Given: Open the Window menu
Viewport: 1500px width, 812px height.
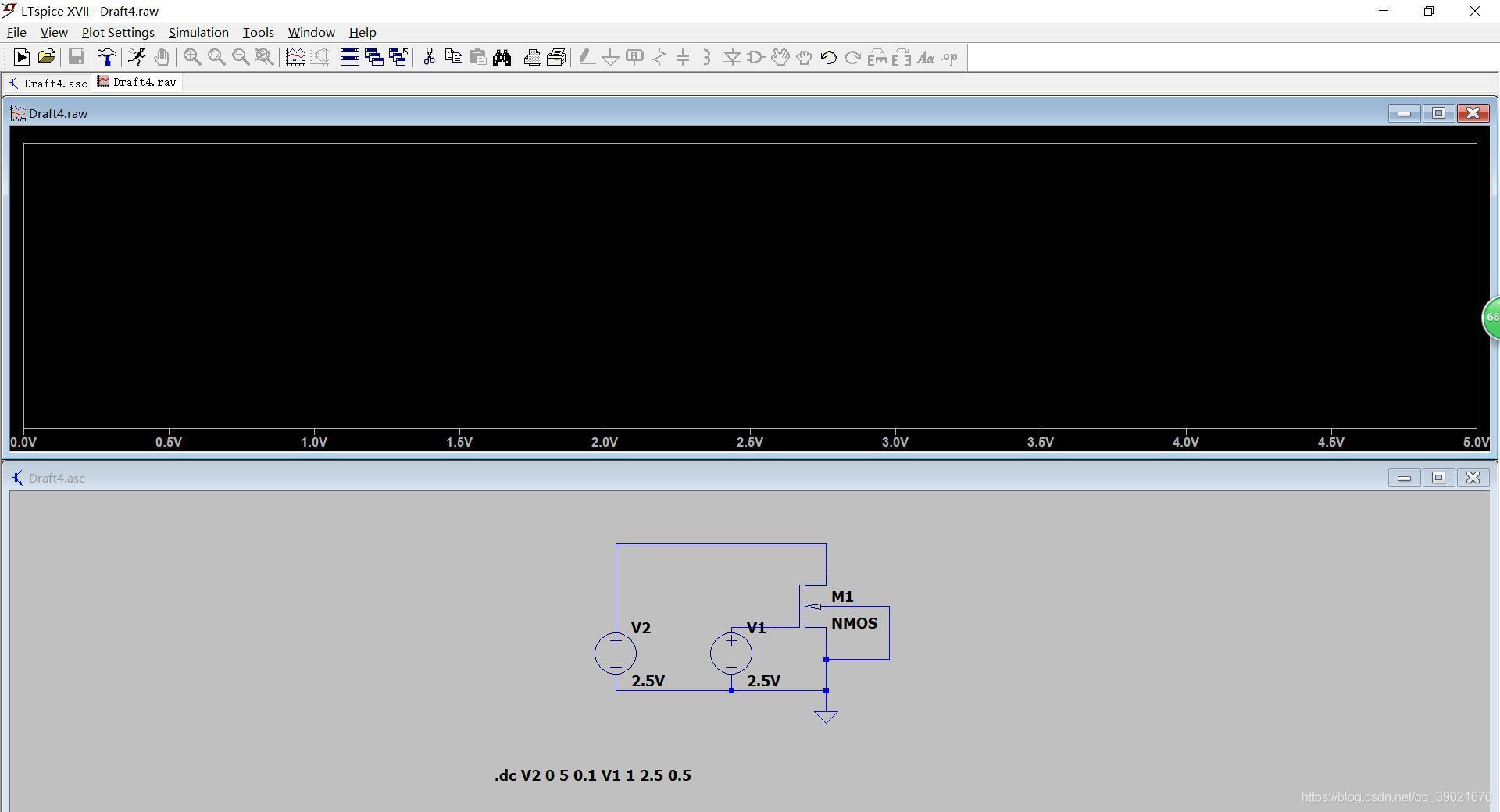Looking at the screenshot, I should pyautogui.click(x=311, y=32).
